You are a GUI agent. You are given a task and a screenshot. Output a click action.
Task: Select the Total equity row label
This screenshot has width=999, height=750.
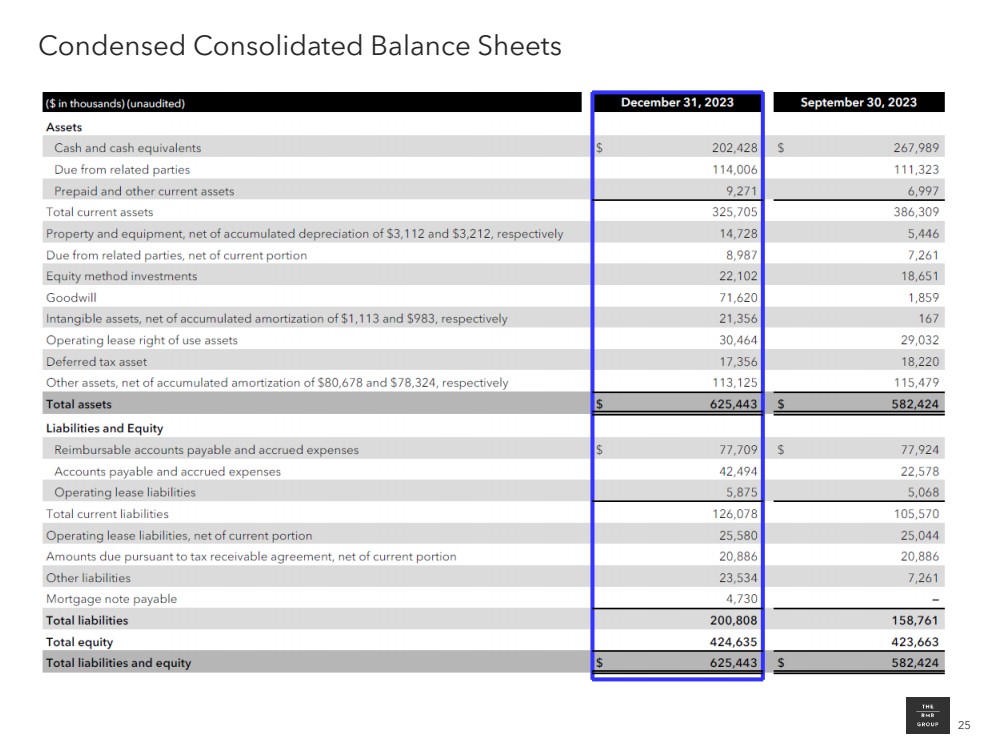pos(80,642)
